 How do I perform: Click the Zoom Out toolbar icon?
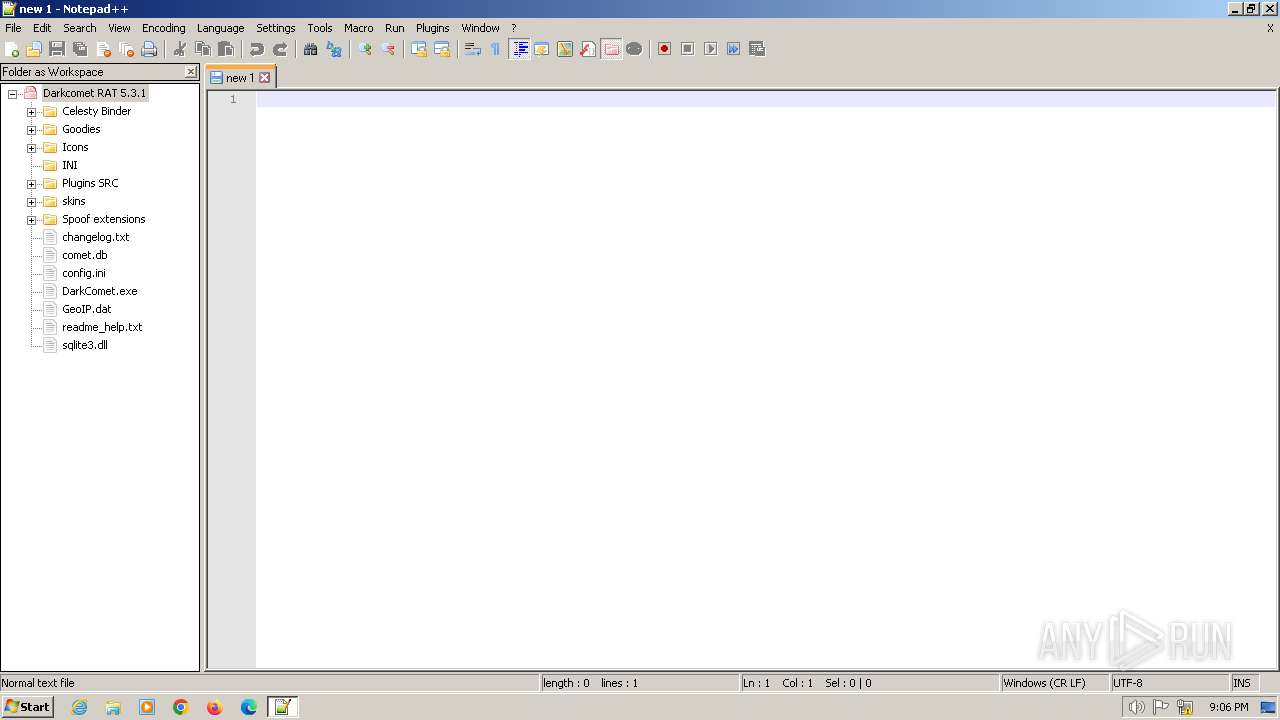(x=388, y=49)
